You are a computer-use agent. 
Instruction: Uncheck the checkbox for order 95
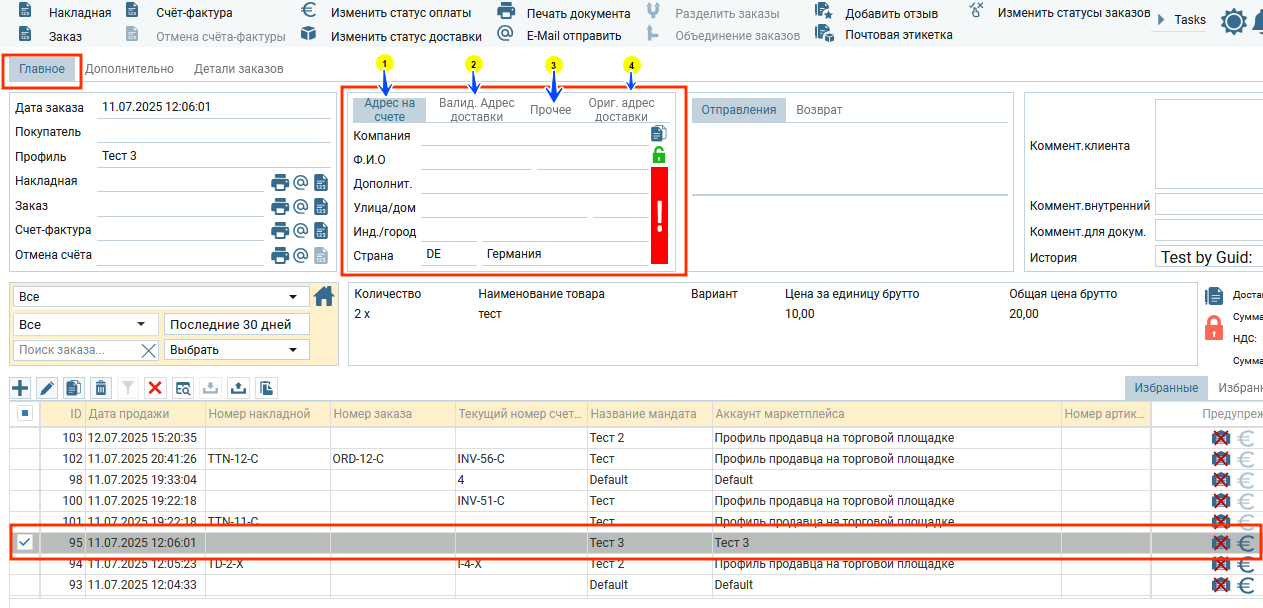pyautogui.click(x=25, y=542)
